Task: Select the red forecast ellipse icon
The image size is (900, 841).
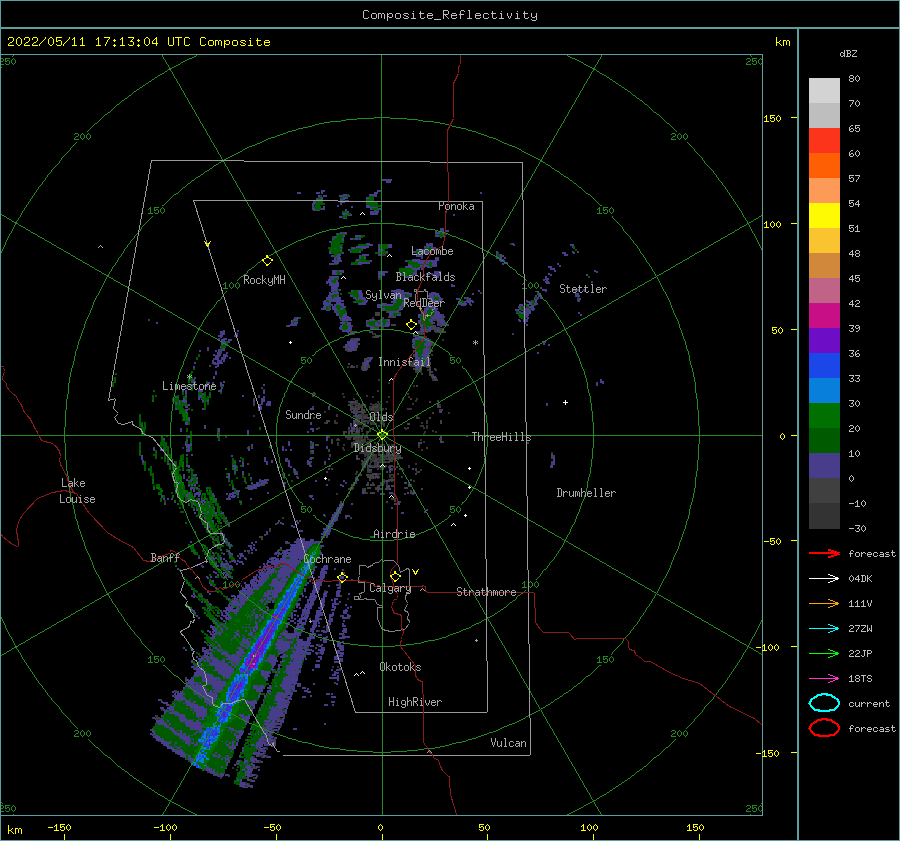Action: [x=824, y=728]
